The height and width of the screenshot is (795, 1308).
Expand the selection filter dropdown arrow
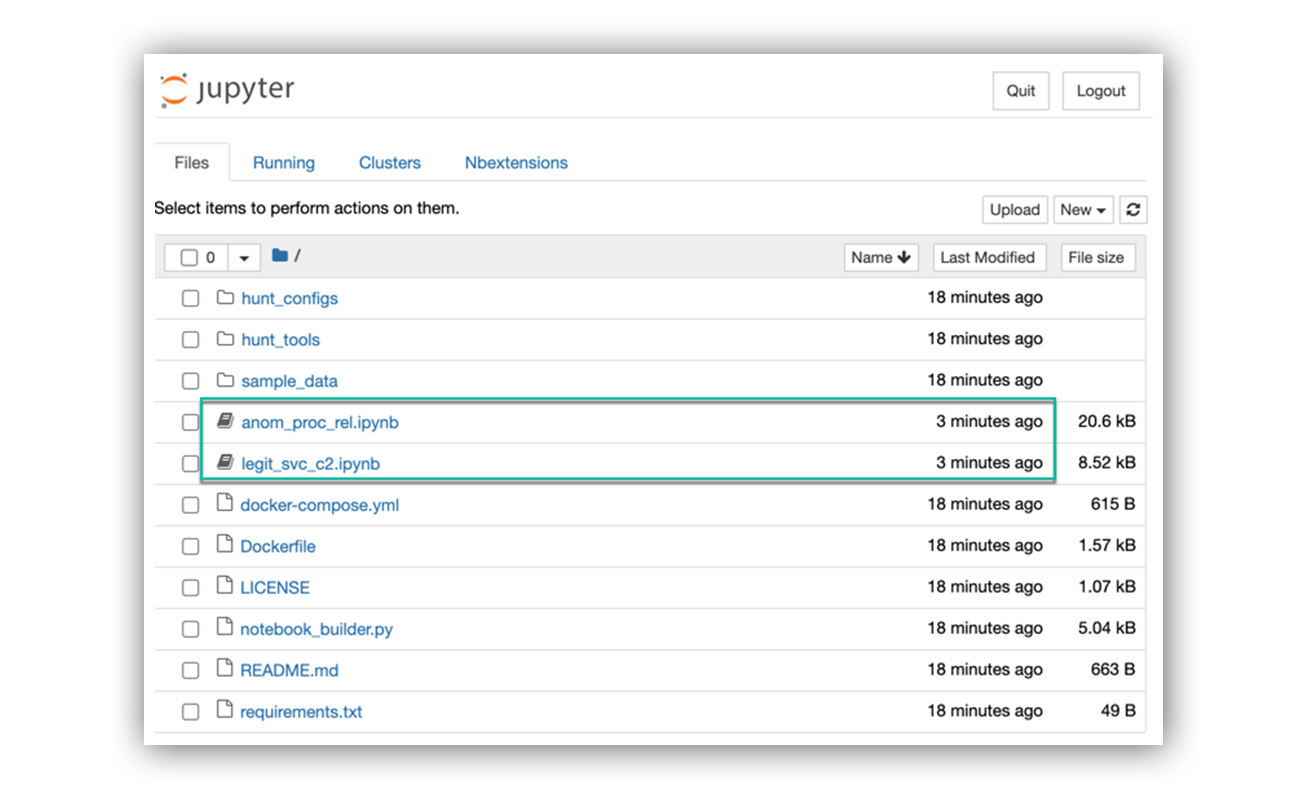pos(244,258)
